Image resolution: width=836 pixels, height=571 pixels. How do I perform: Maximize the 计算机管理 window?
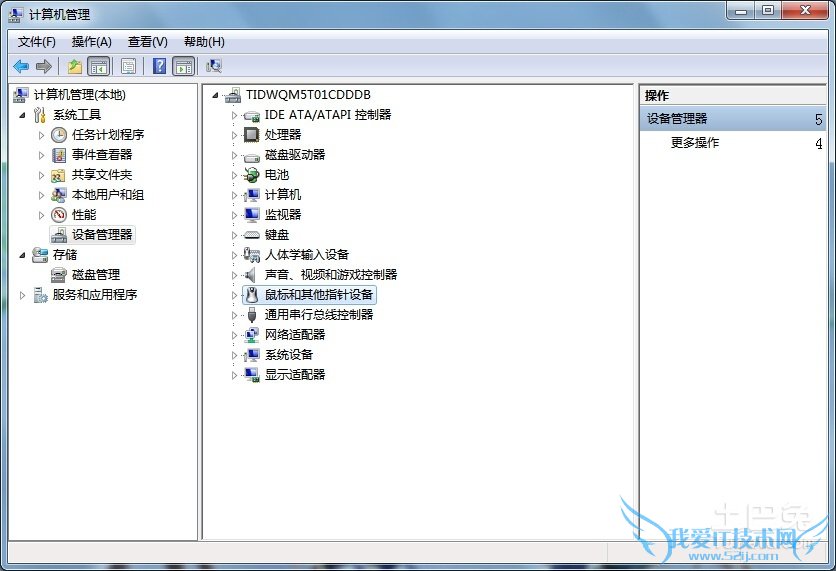pyautogui.click(x=768, y=11)
